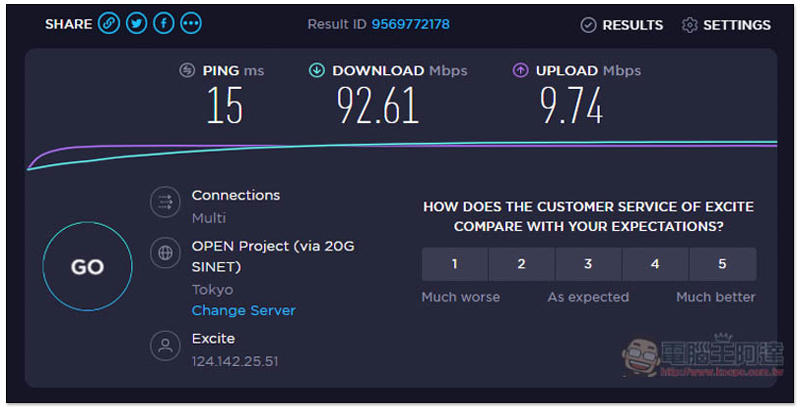Rate customer service 1, much worse
This screenshot has height=408, width=800.
coord(455,264)
